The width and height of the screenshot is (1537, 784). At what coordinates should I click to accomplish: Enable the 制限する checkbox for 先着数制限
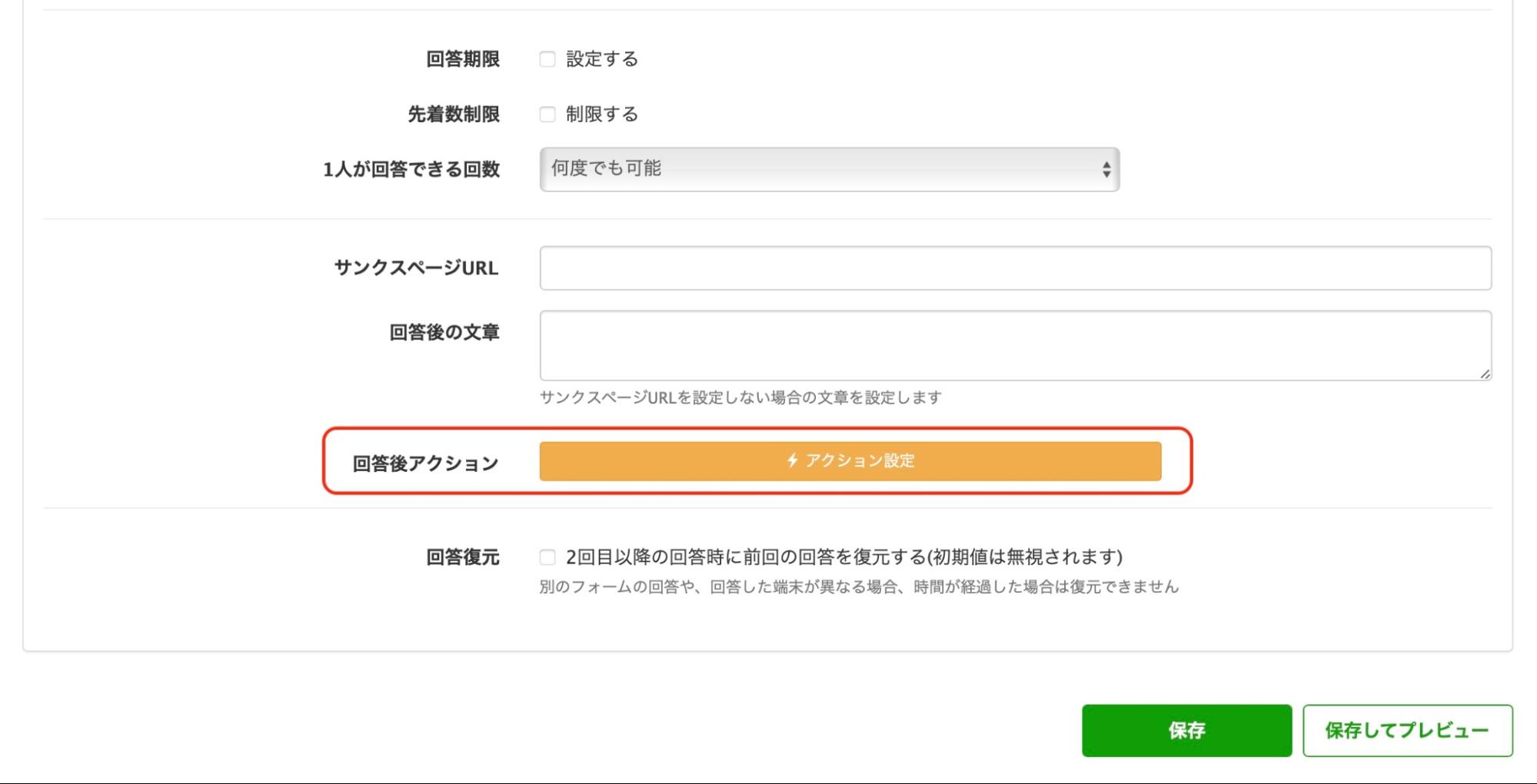click(x=547, y=114)
